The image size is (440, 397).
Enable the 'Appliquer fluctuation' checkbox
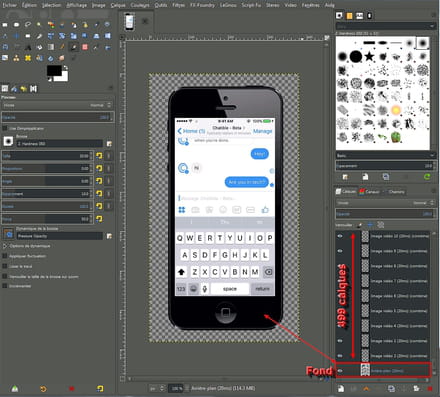click(x=5, y=256)
